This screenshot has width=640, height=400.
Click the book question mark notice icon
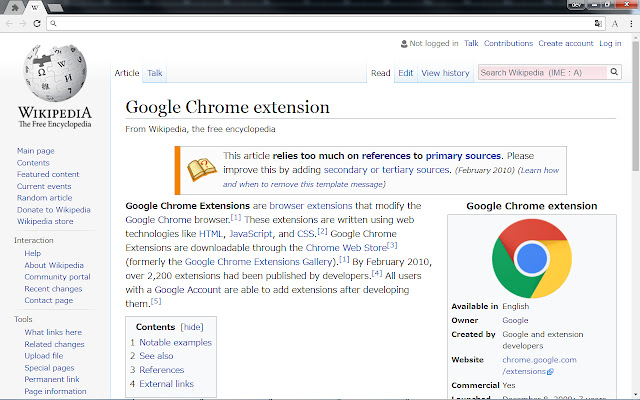pyautogui.click(x=201, y=169)
